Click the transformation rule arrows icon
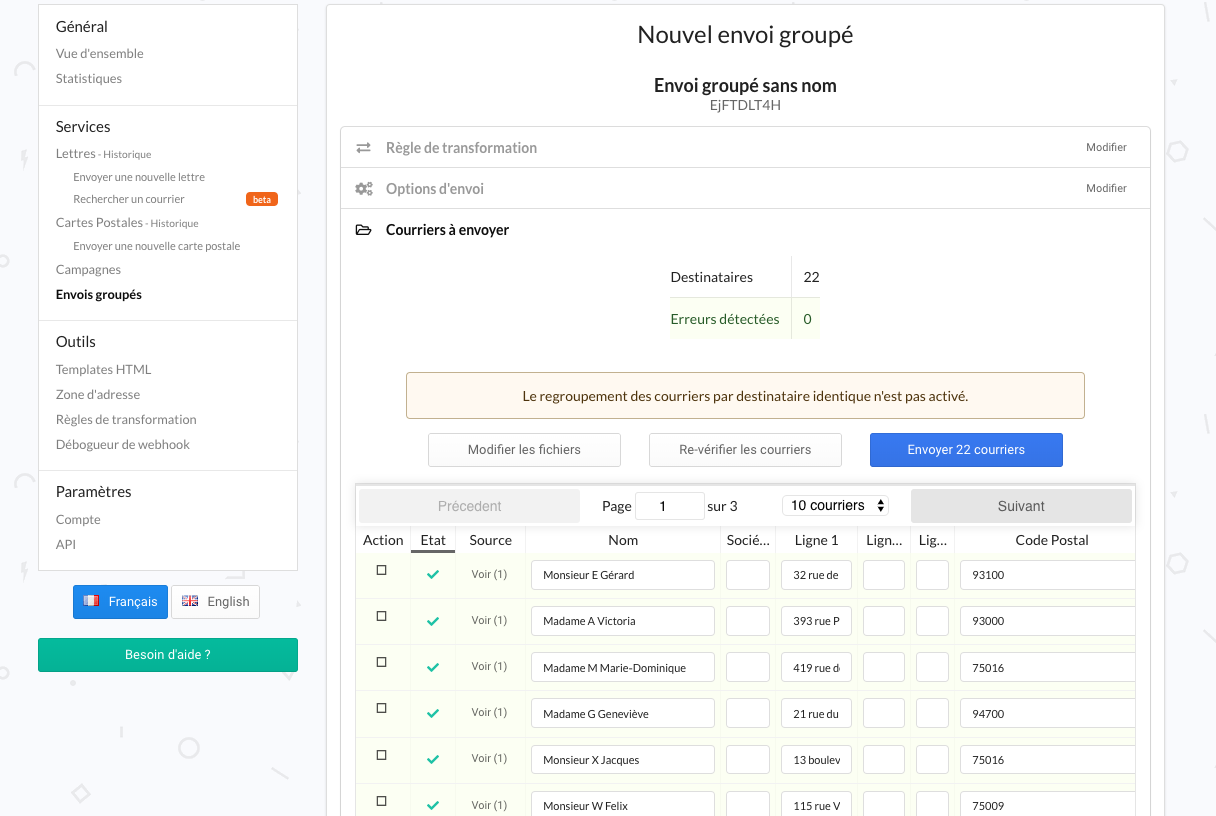The width and height of the screenshot is (1216, 816). point(364,148)
